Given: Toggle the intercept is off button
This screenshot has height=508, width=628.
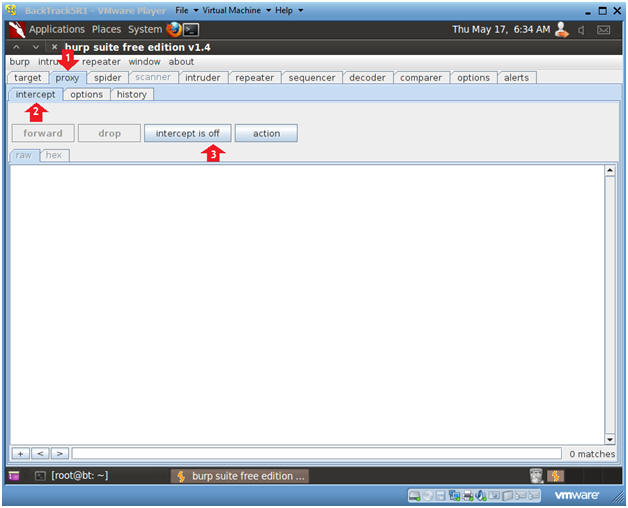Looking at the screenshot, I should click(187, 133).
